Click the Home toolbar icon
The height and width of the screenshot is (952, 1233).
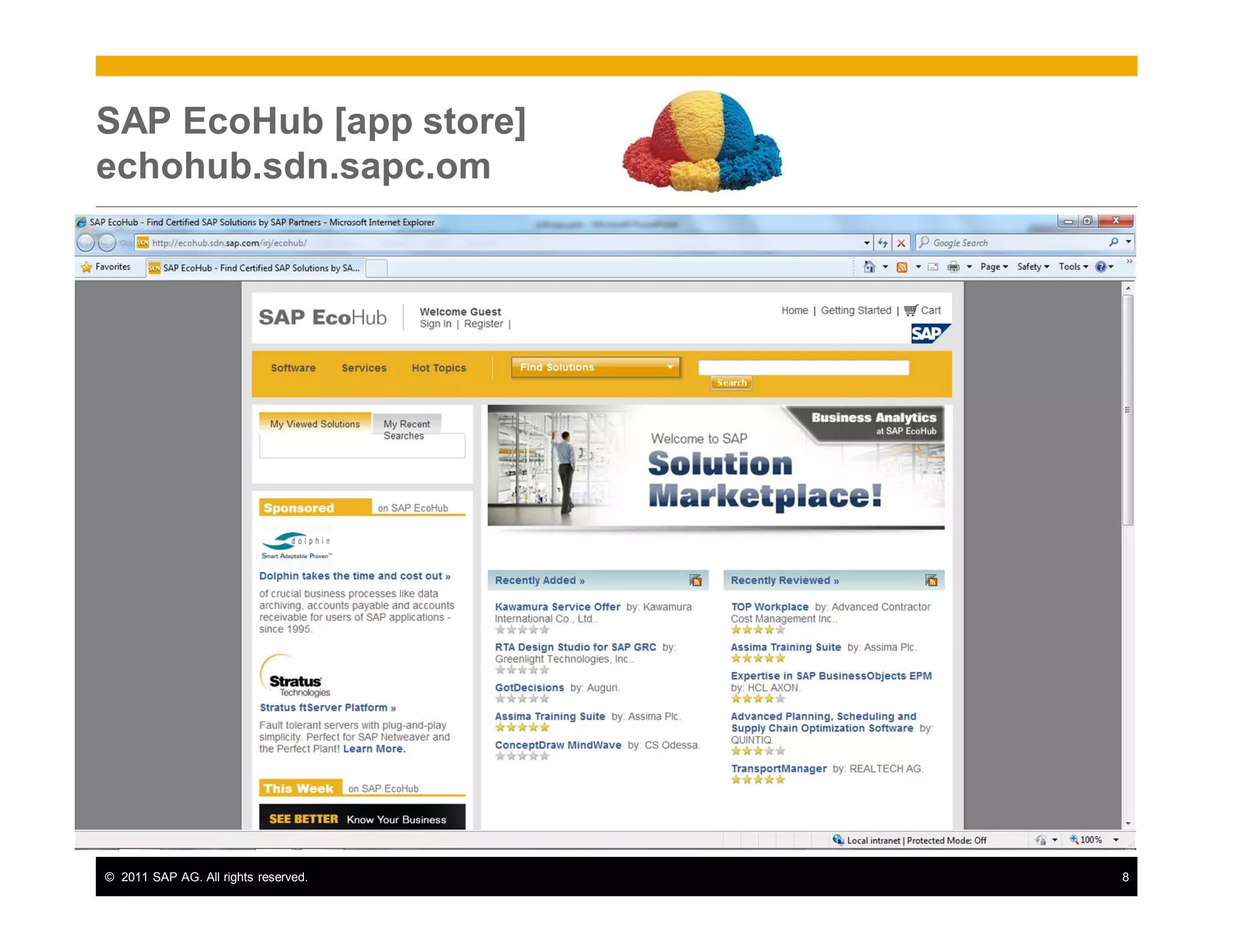pyautogui.click(x=869, y=267)
